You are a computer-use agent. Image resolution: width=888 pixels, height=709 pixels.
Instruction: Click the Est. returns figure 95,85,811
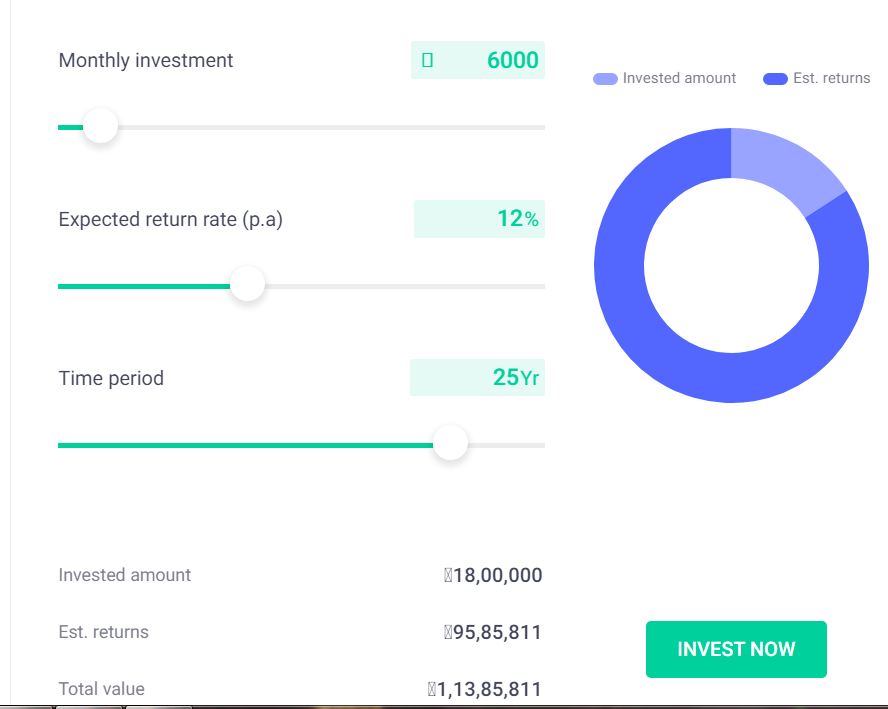[497, 632]
